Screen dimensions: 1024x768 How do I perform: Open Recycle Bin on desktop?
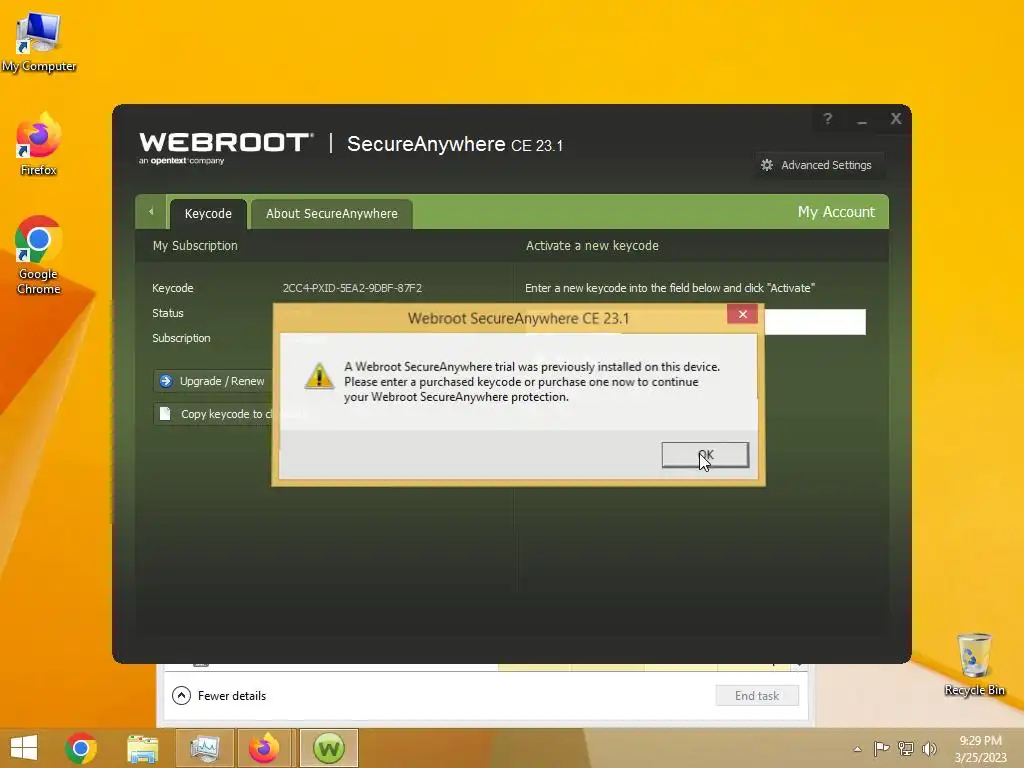pyautogui.click(x=974, y=664)
